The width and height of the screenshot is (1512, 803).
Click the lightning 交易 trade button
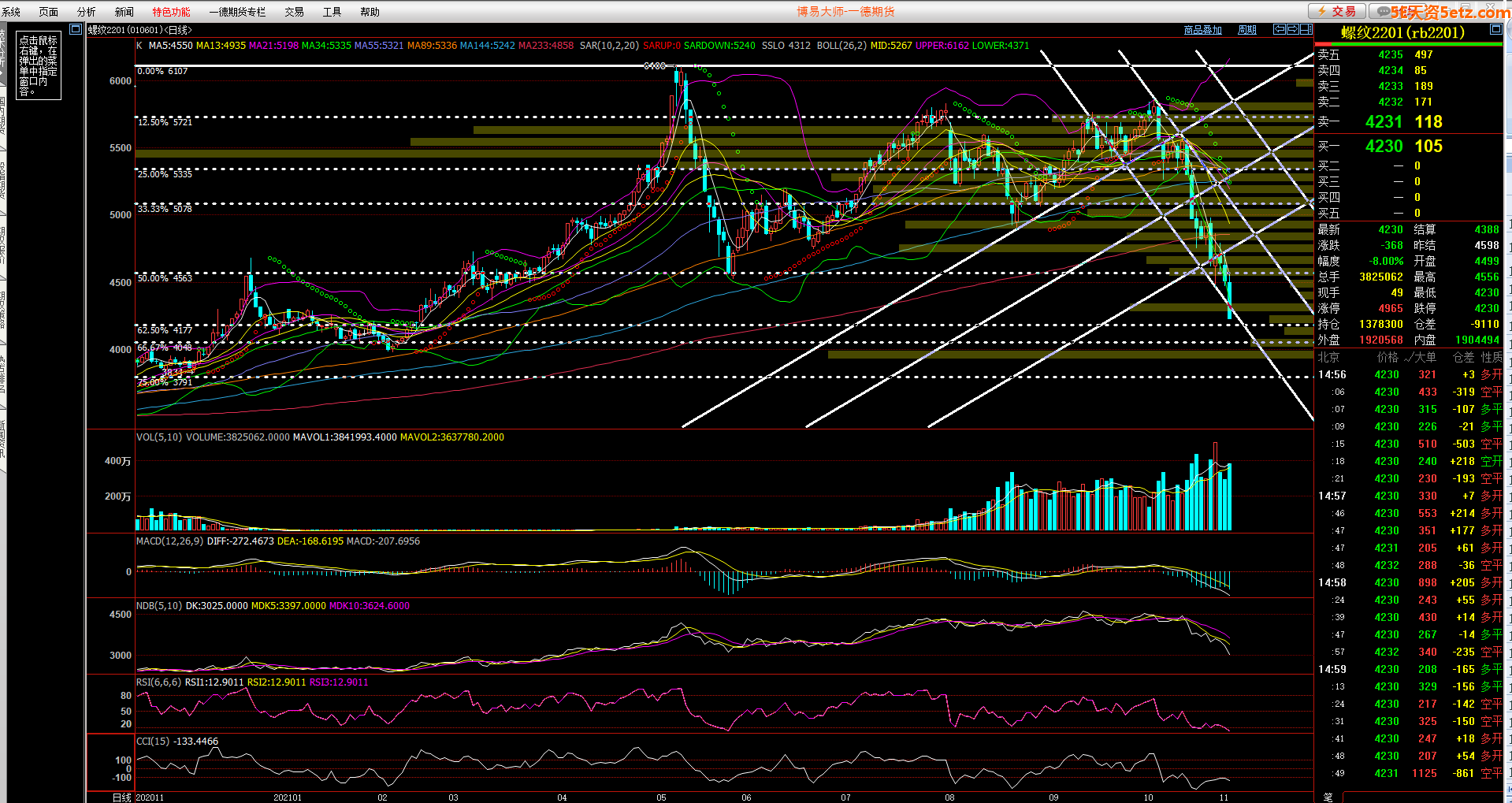pyautogui.click(x=1337, y=11)
